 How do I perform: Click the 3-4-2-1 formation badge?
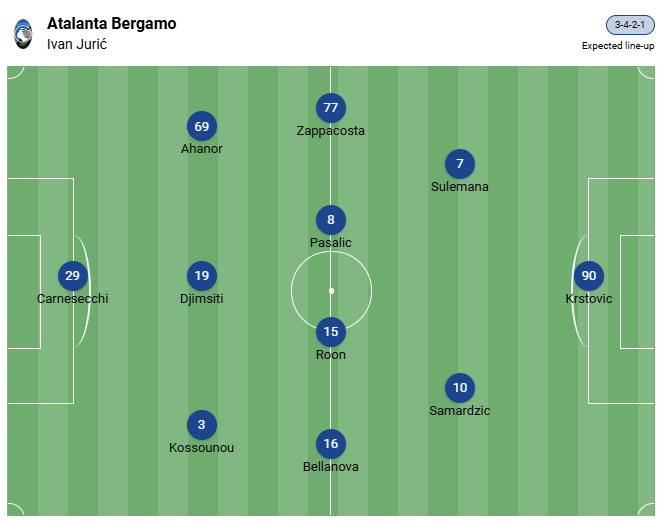(x=630, y=25)
